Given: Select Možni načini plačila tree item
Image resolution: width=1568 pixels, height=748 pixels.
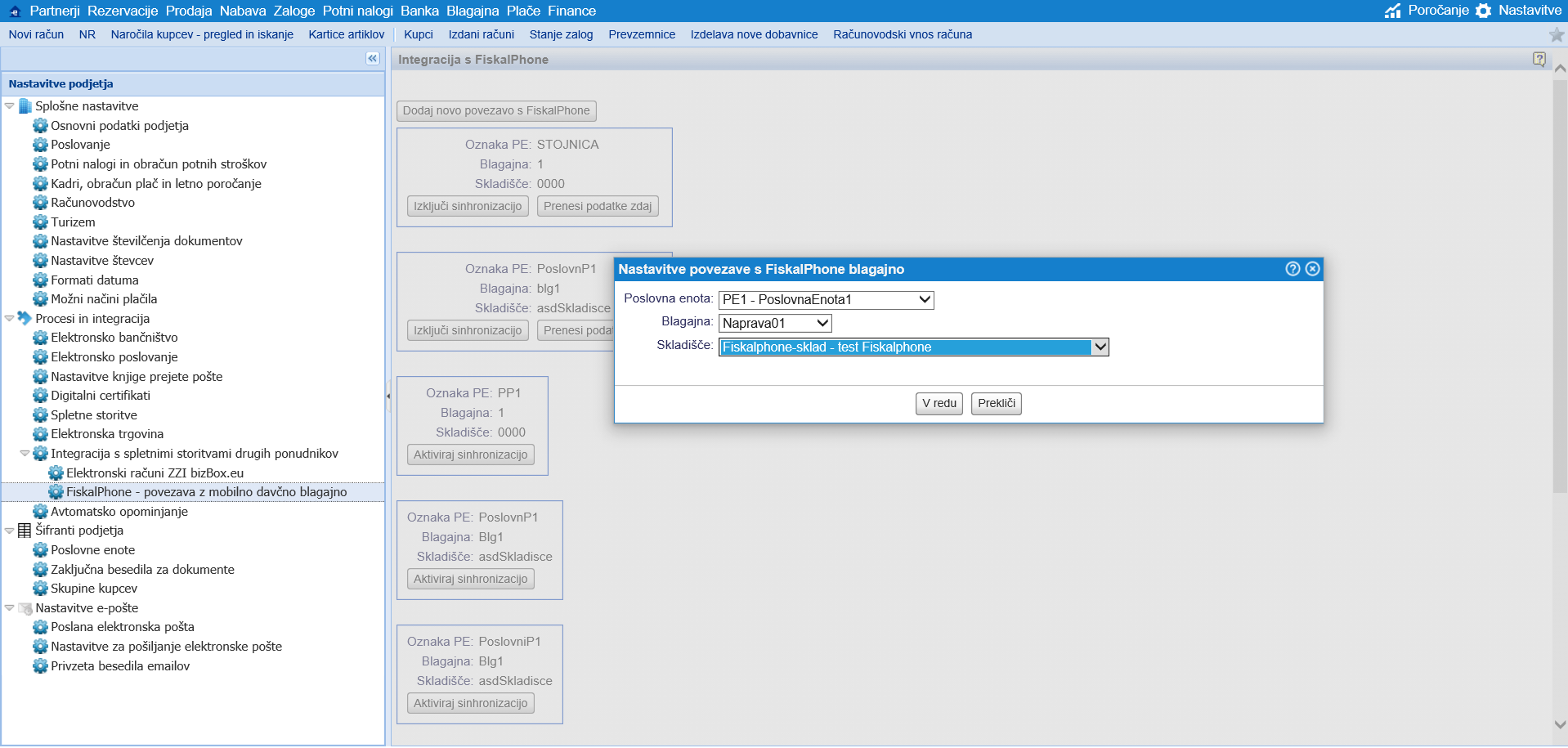Looking at the screenshot, I should 104,299.
